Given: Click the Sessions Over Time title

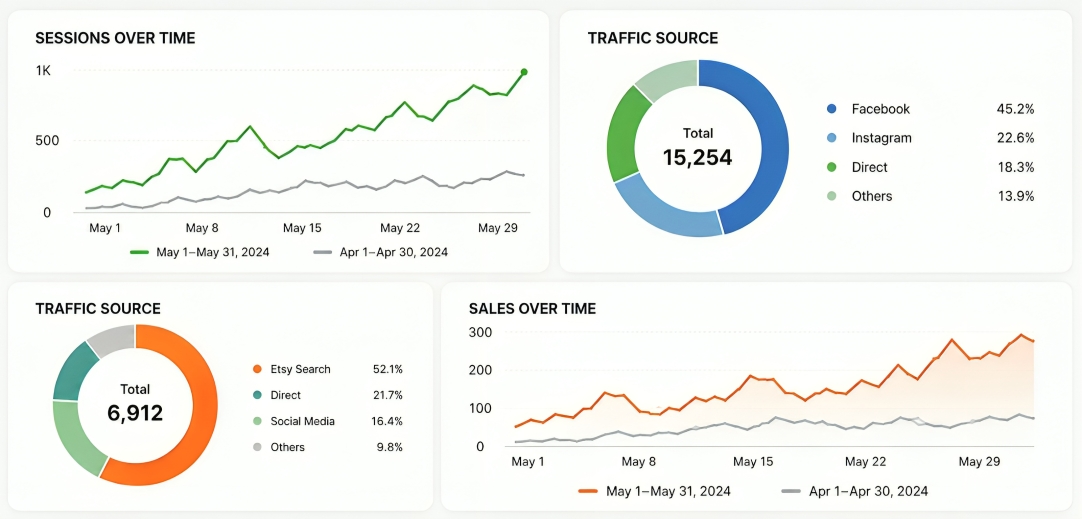Looking at the screenshot, I should (115, 38).
